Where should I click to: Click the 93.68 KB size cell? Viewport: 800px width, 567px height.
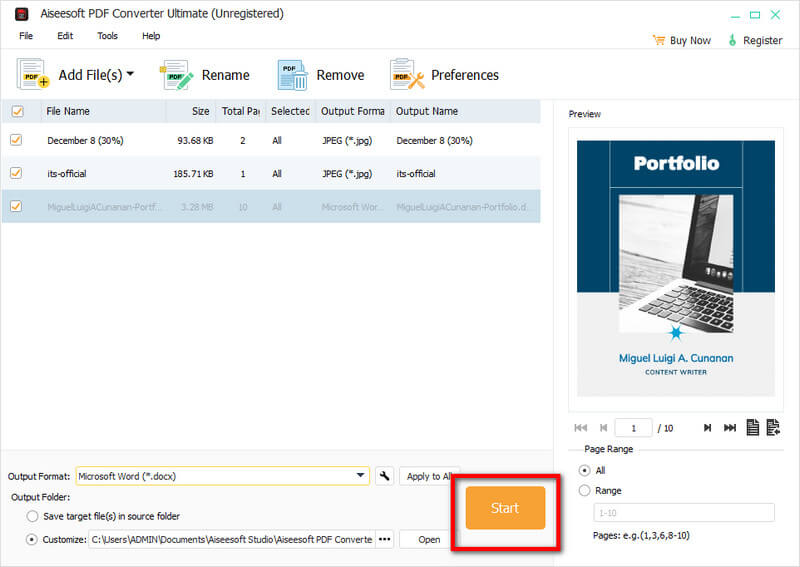[x=195, y=140]
